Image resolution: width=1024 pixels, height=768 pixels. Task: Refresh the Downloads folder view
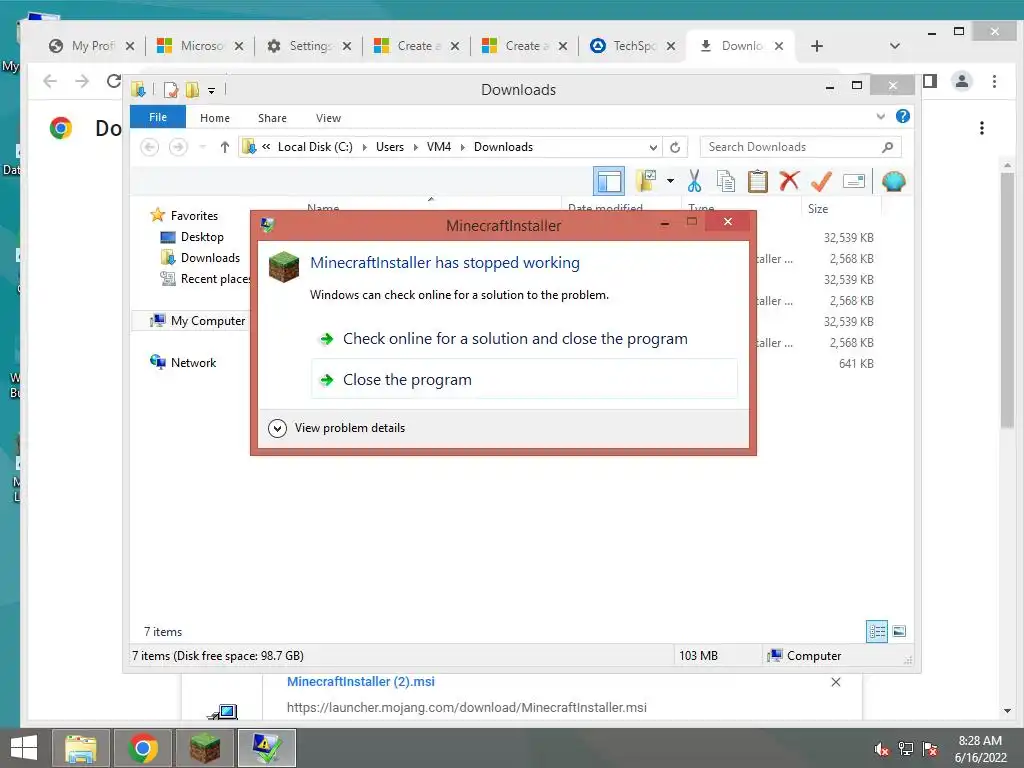tap(675, 147)
